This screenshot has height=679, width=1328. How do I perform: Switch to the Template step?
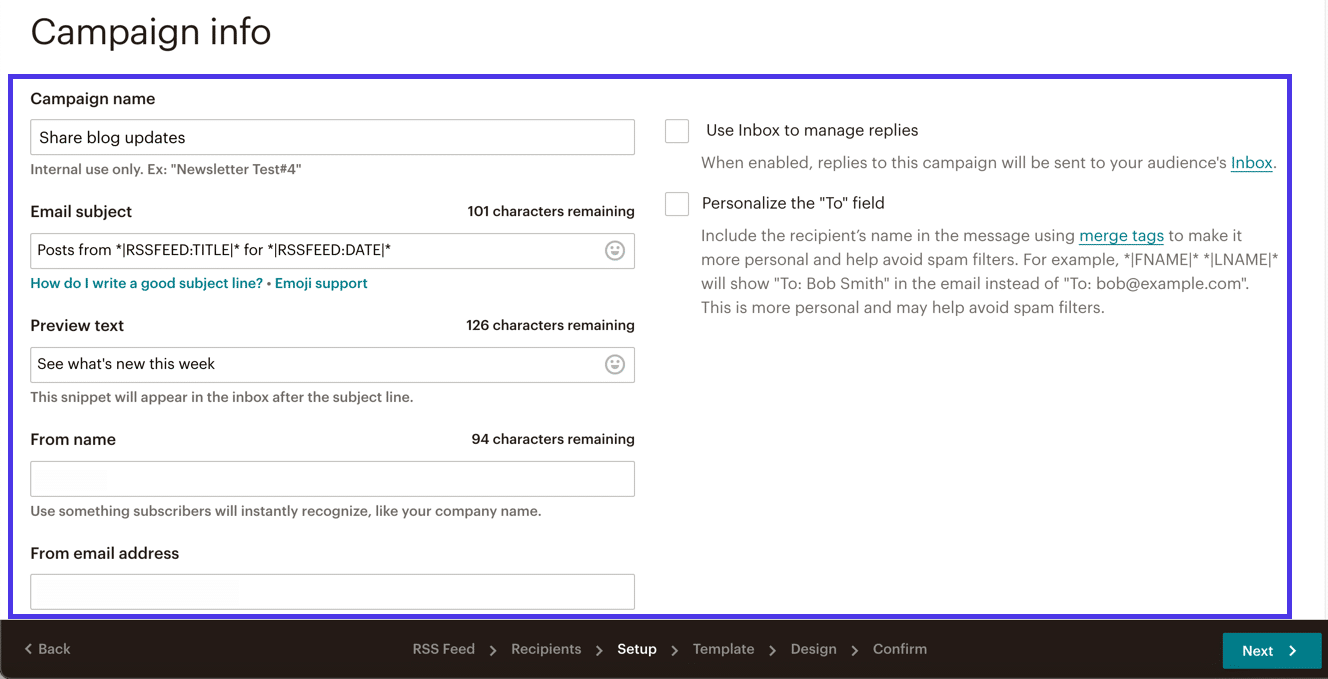tap(723, 649)
